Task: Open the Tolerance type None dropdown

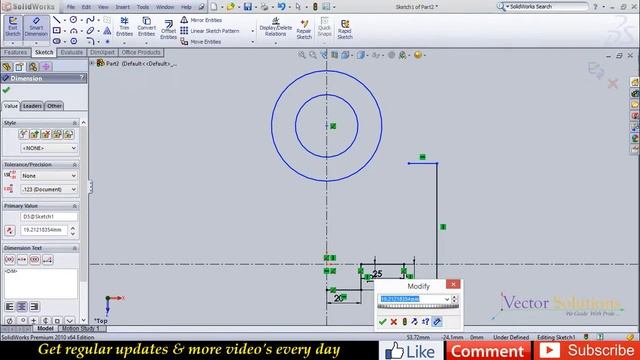Action: pyautogui.click(x=49, y=176)
